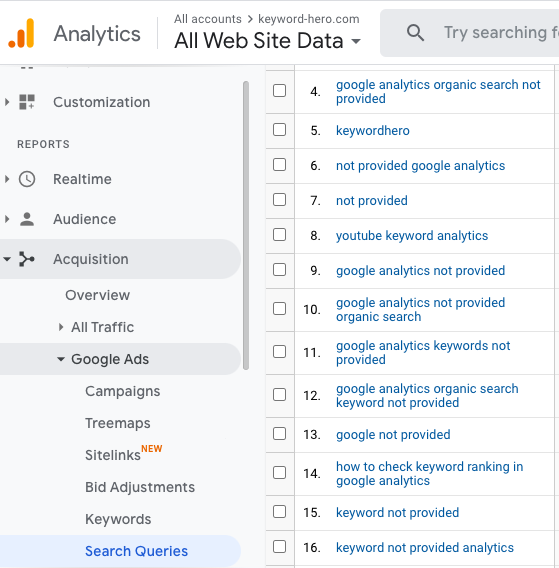The width and height of the screenshot is (559, 568).
Task: Open the 'google not provided' query link
Action: [x=393, y=434]
